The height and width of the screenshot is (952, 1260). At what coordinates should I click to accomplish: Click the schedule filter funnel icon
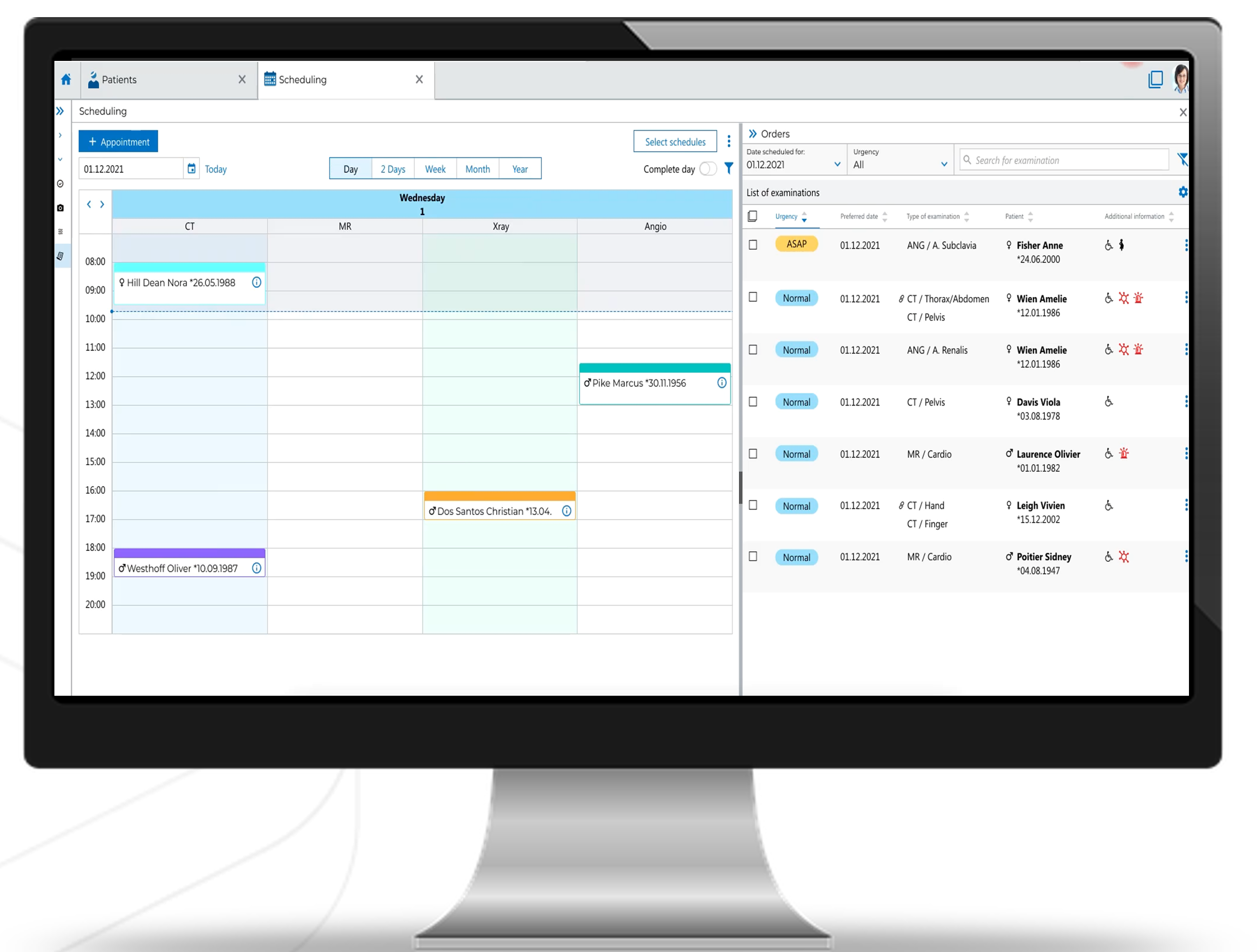(729, 169)
